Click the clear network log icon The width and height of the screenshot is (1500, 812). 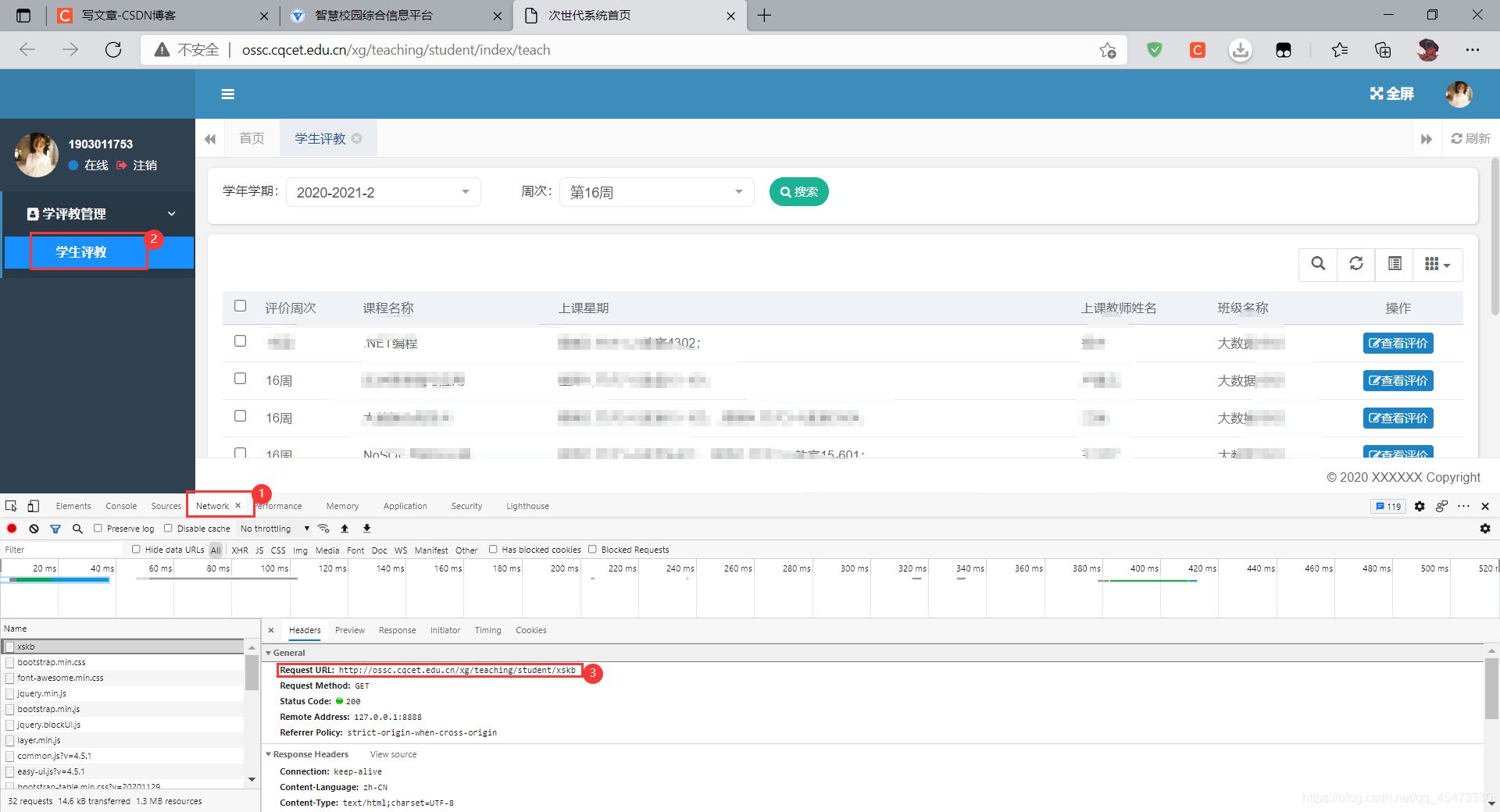pyautogui.click(x=34, y=529)
